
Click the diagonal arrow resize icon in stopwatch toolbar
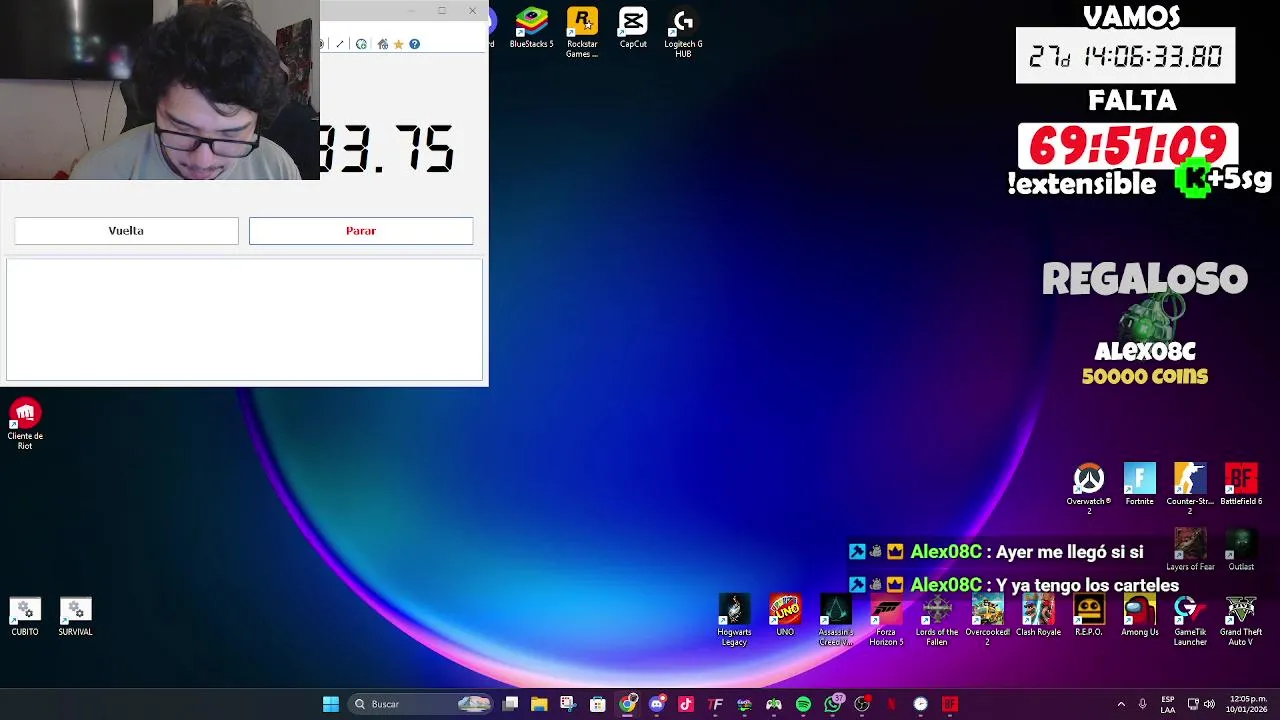(340, 44)
